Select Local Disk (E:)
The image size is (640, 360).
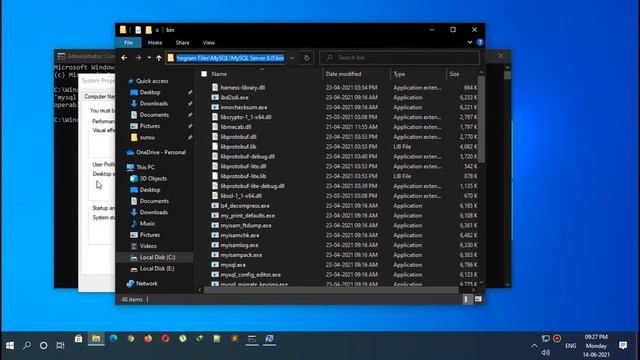click(157, 269)
